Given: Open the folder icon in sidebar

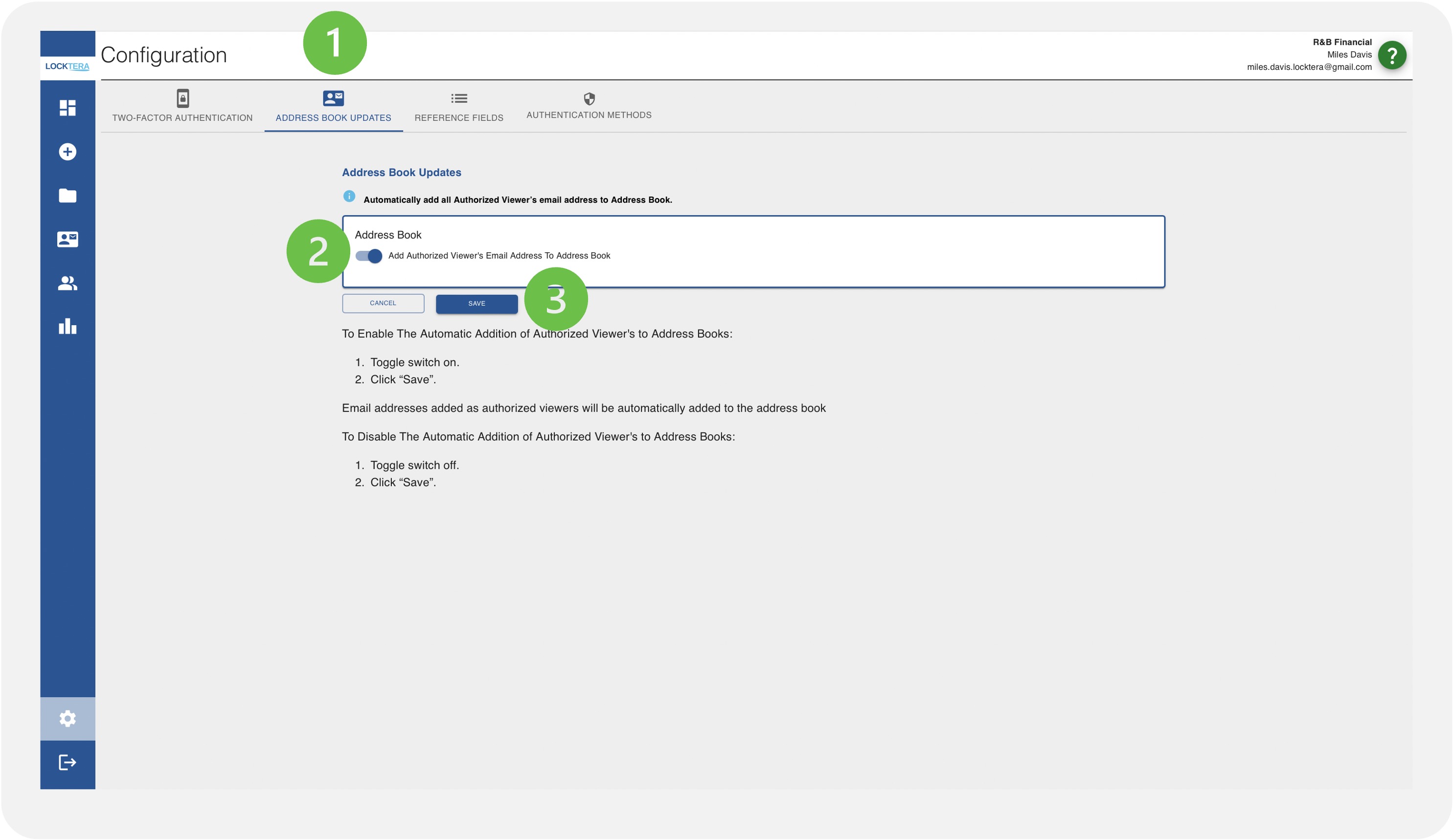Looking at the screenshot, I should (x=68, y=195).
